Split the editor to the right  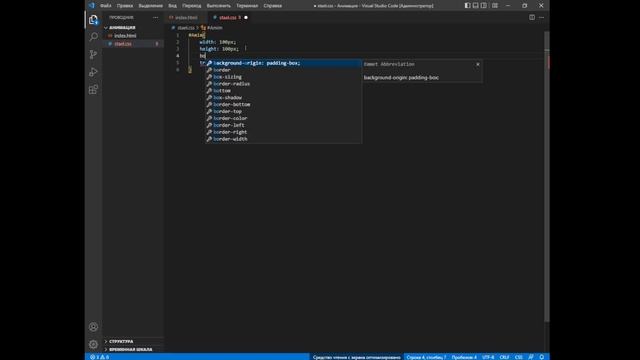pyautogui.click(x=532, y=18)
